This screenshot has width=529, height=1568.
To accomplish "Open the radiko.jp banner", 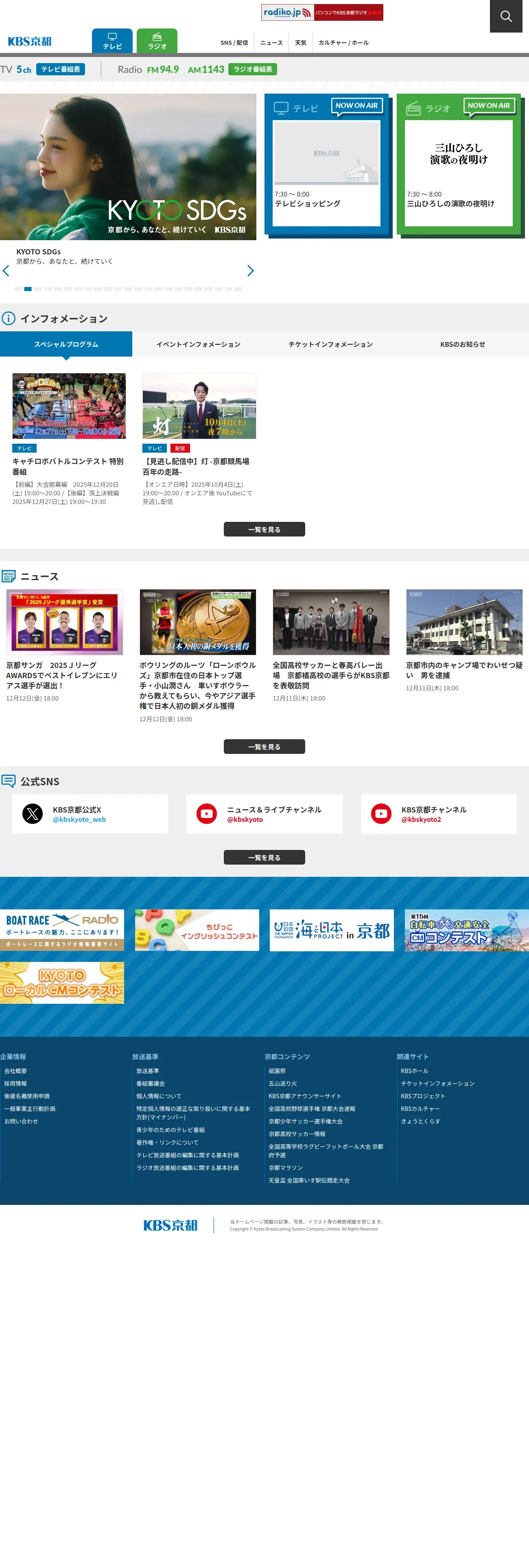I will [x=322, y=12].
